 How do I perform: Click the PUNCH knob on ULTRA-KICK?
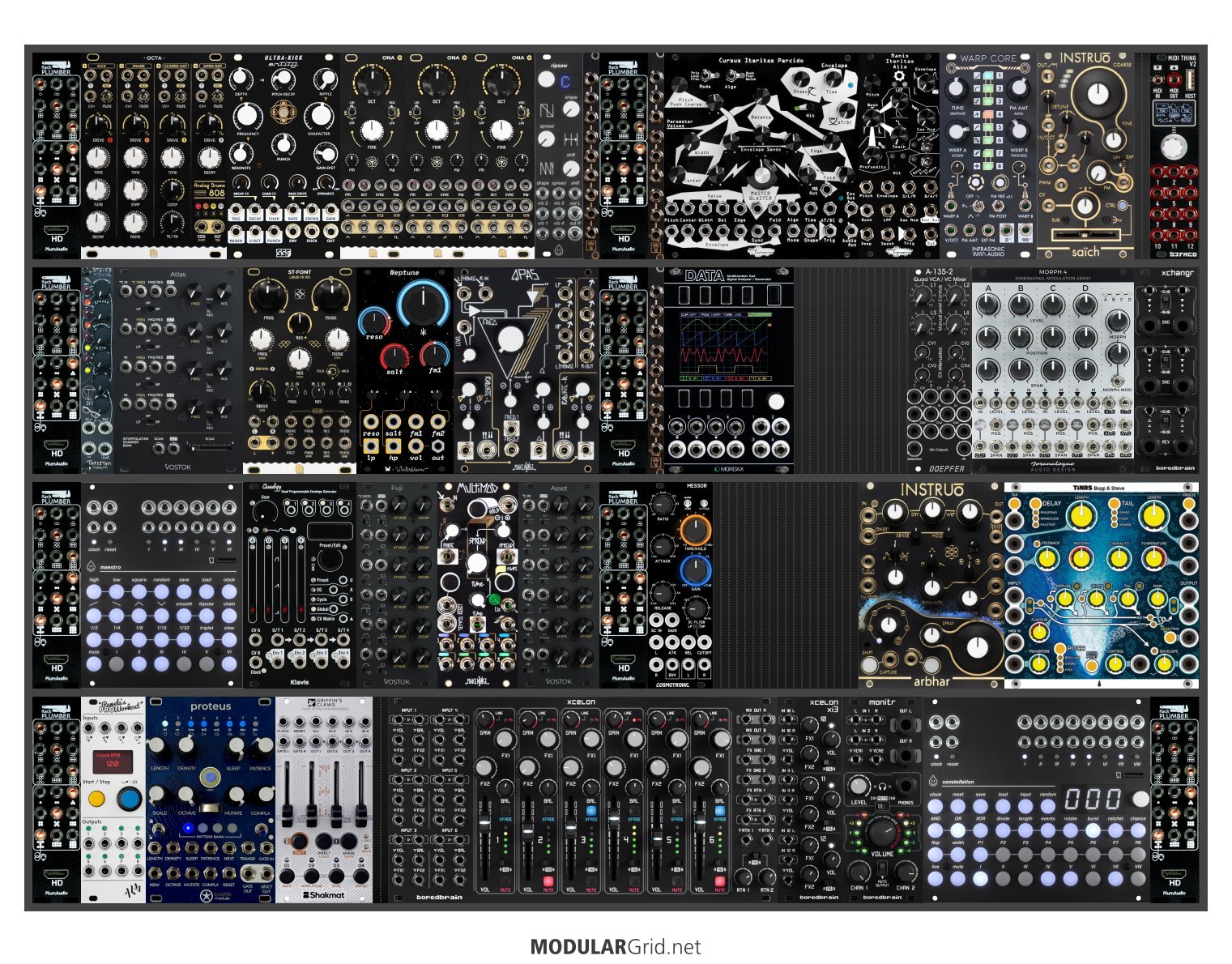pyautogui.click(x=283, y=144)
